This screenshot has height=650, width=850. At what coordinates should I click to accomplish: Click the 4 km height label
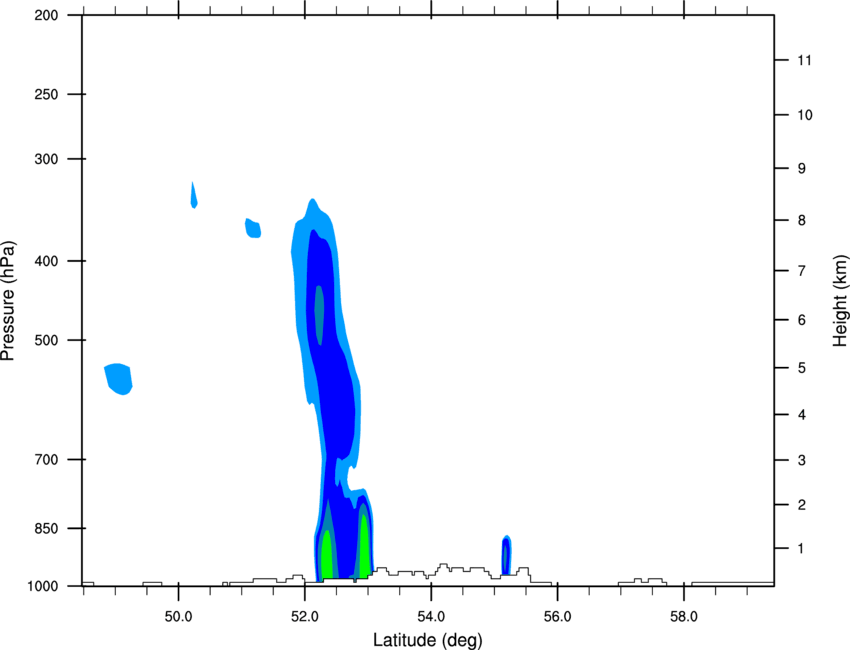coord(801,415)
